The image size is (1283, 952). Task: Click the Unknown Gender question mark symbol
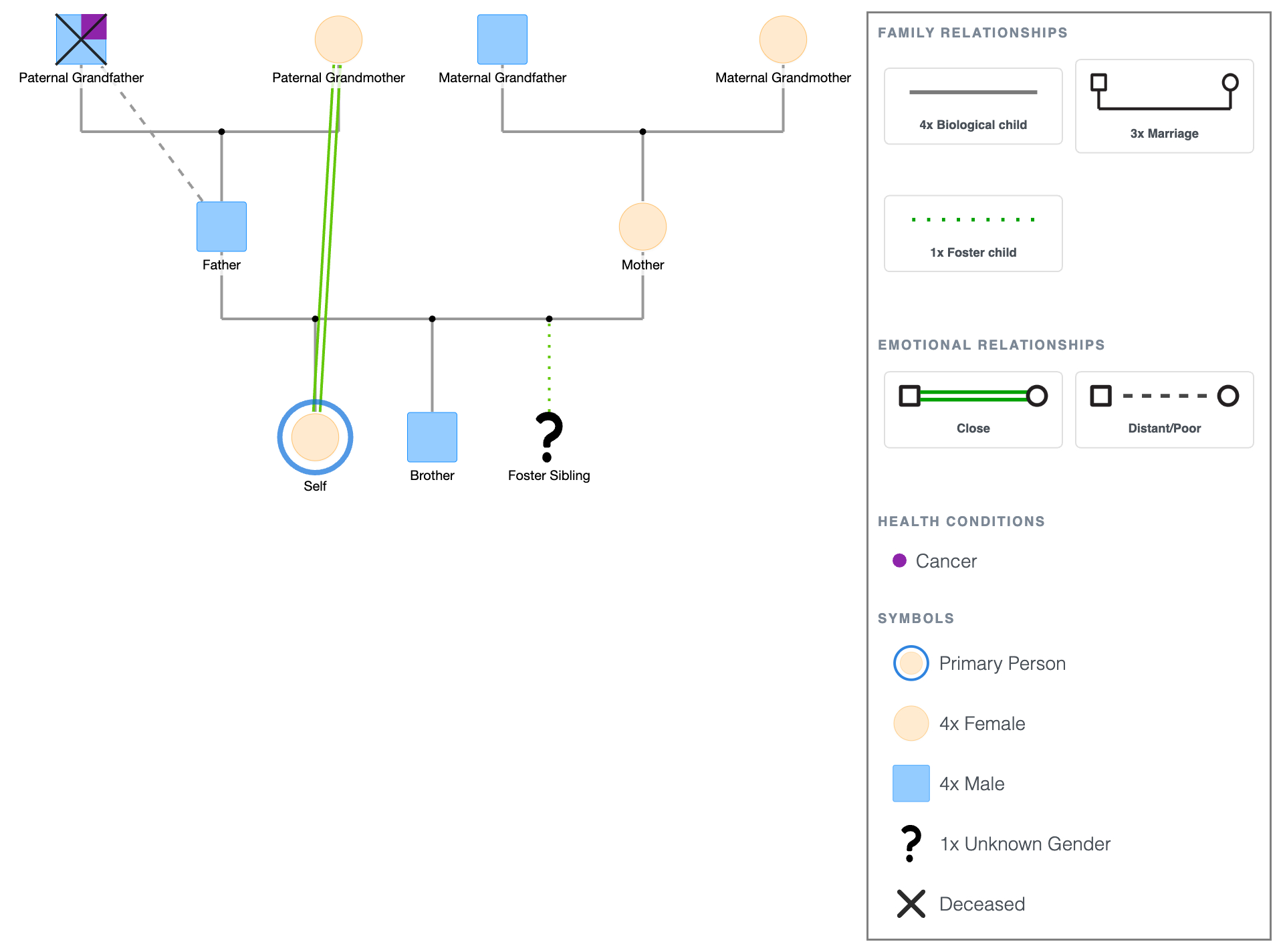coord(911,844)
